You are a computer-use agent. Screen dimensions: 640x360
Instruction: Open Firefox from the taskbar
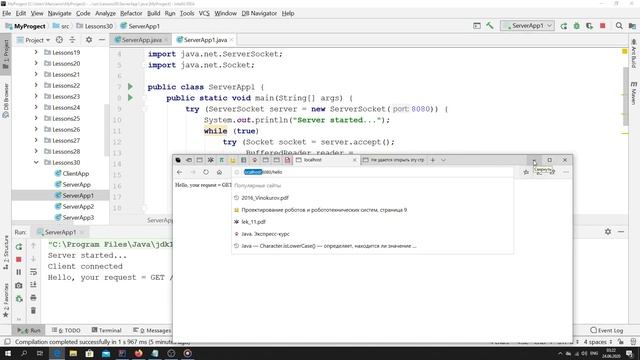139,353
